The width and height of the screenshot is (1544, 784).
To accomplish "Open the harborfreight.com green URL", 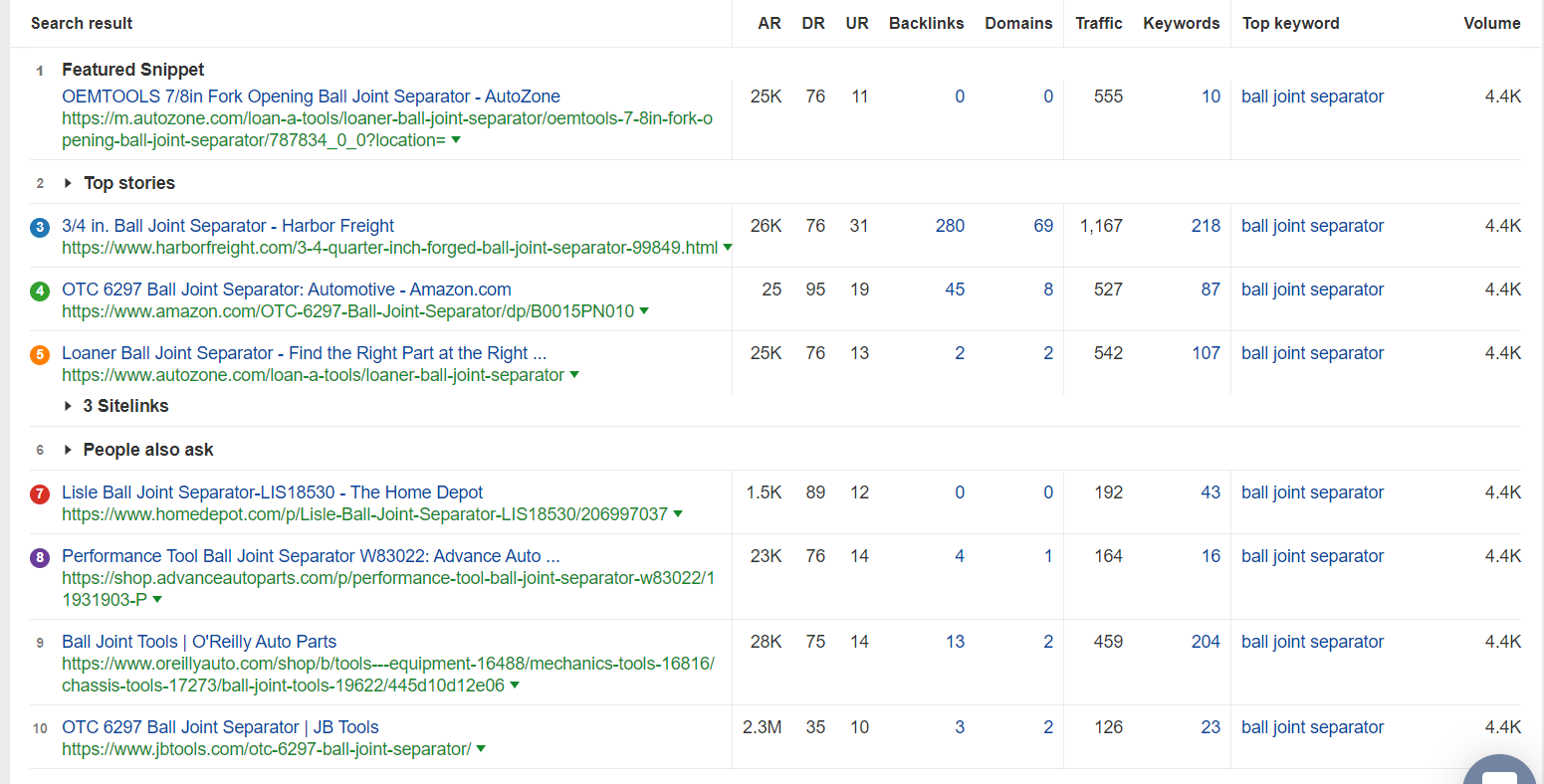I will 389,248.
